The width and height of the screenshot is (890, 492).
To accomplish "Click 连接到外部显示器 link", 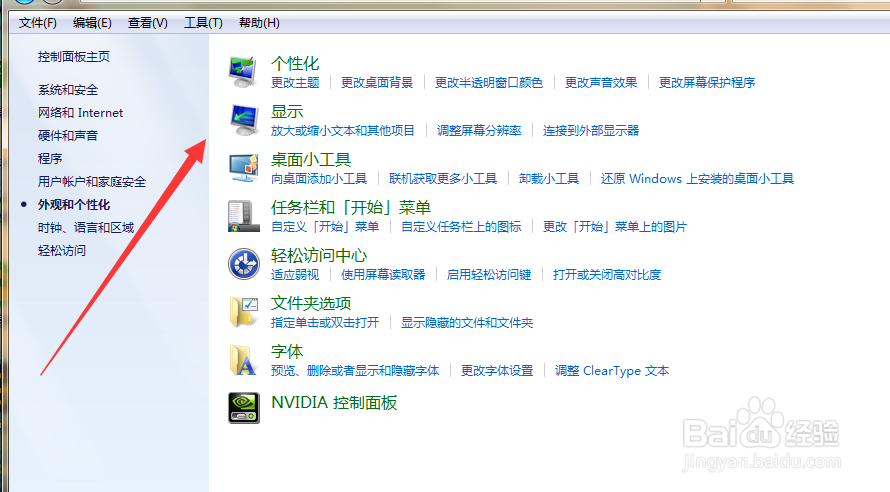I will (591, 131).
